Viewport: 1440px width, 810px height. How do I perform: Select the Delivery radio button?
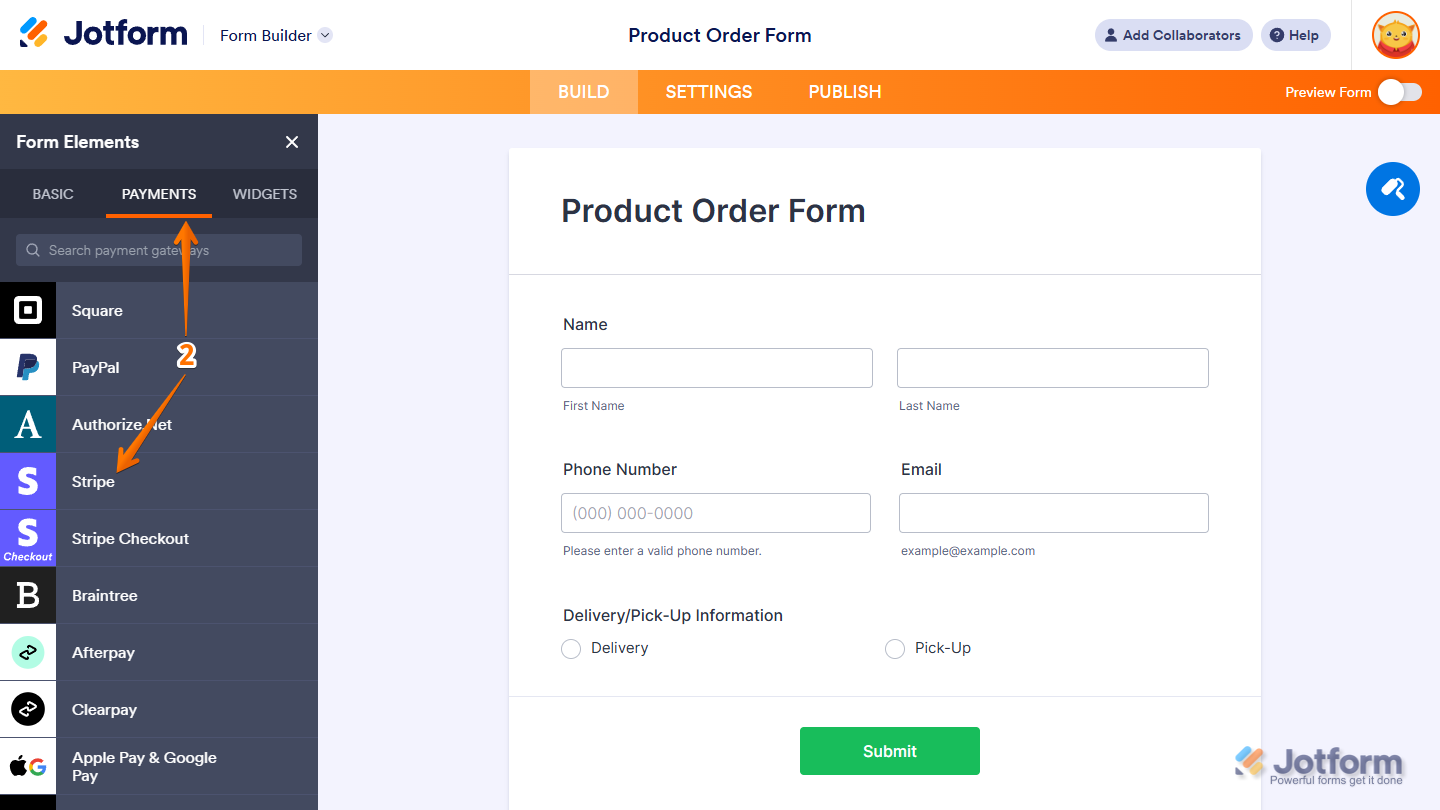pyautogui.click(x=571, y=648)
